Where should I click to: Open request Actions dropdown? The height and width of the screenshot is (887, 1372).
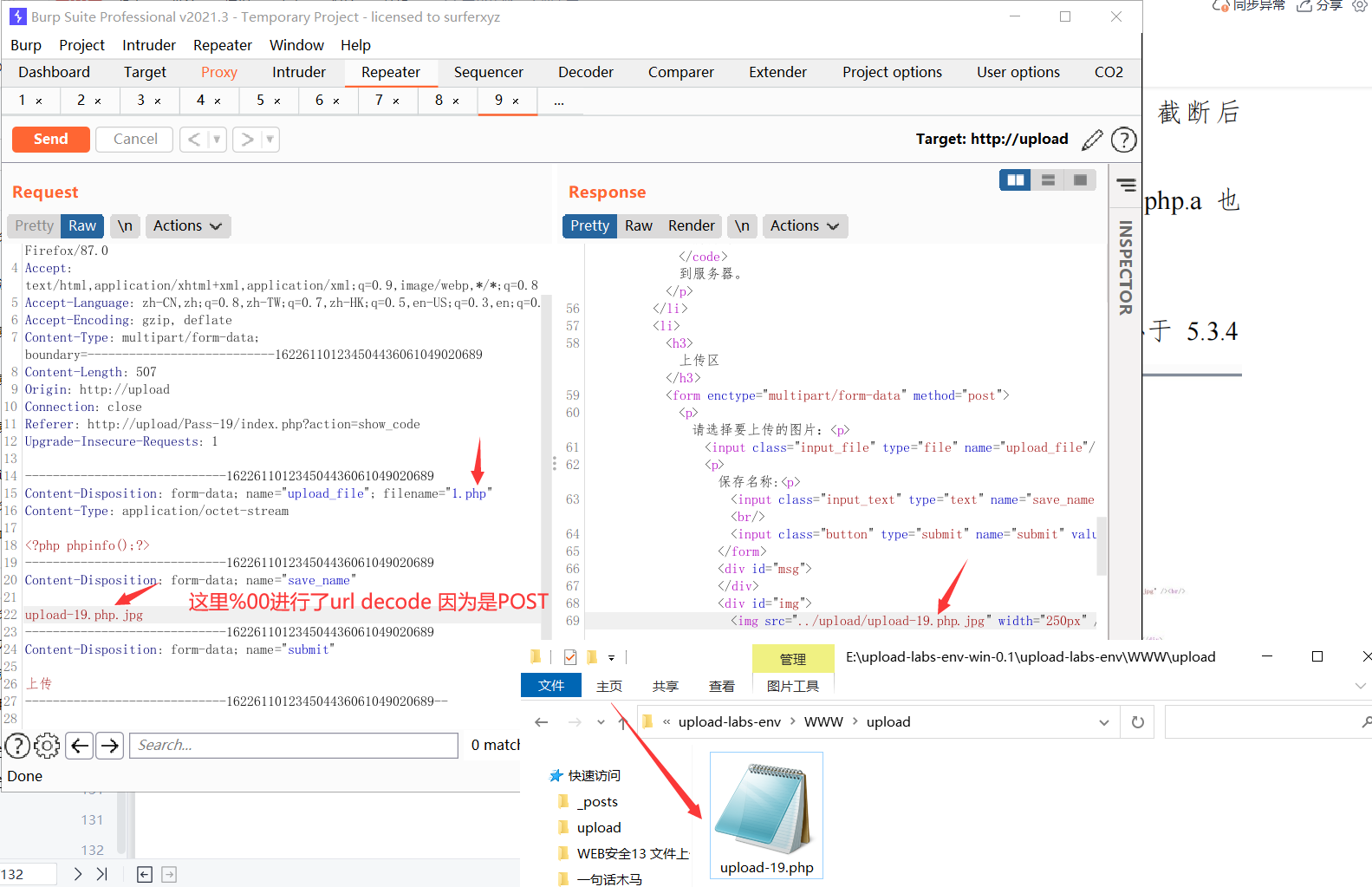(187, 225)
